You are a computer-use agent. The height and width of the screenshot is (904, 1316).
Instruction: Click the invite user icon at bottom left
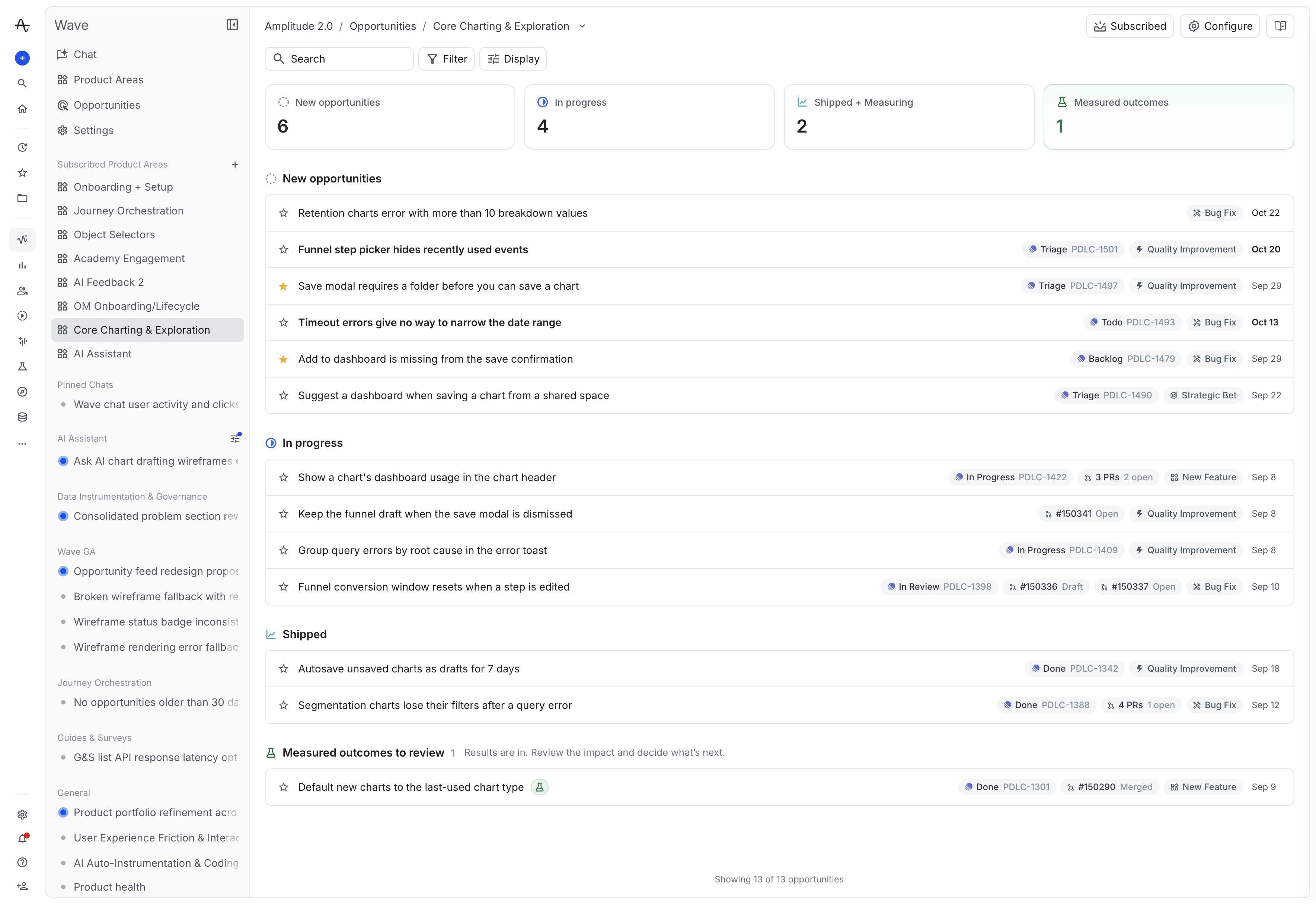pos(22,887)
